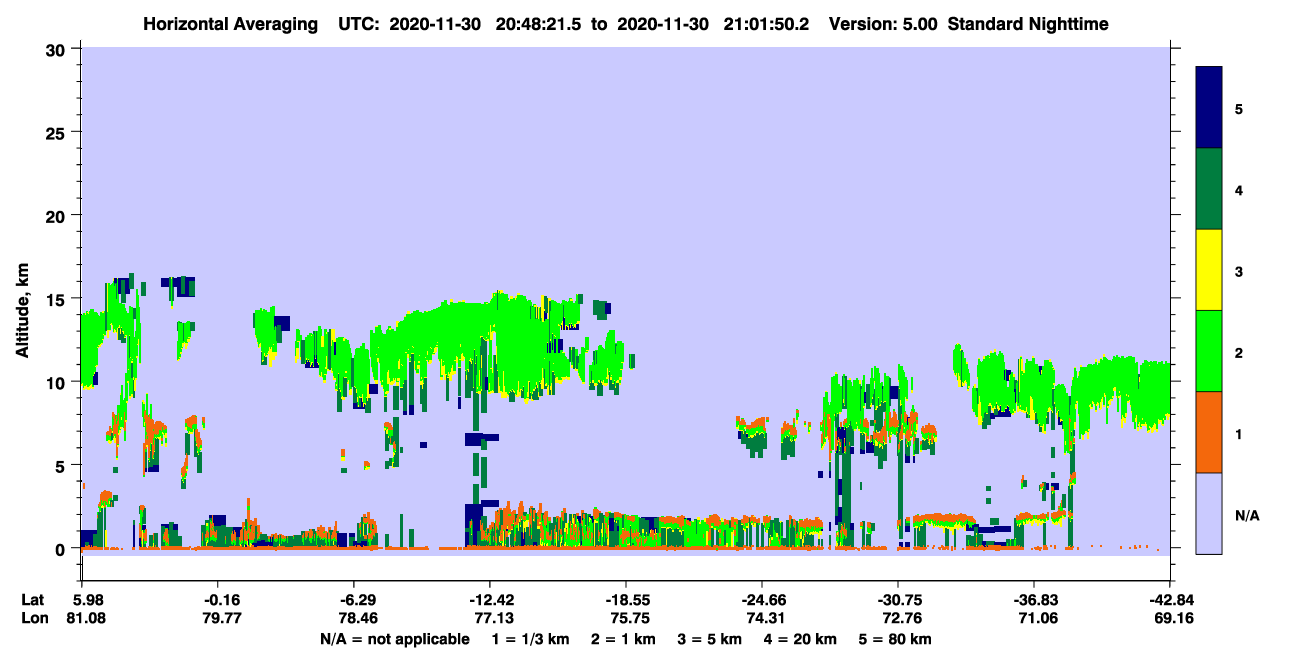Click the longitude value '72.76'
Image resolution: width=1300 pixels, height=667 pixels.
903,618
